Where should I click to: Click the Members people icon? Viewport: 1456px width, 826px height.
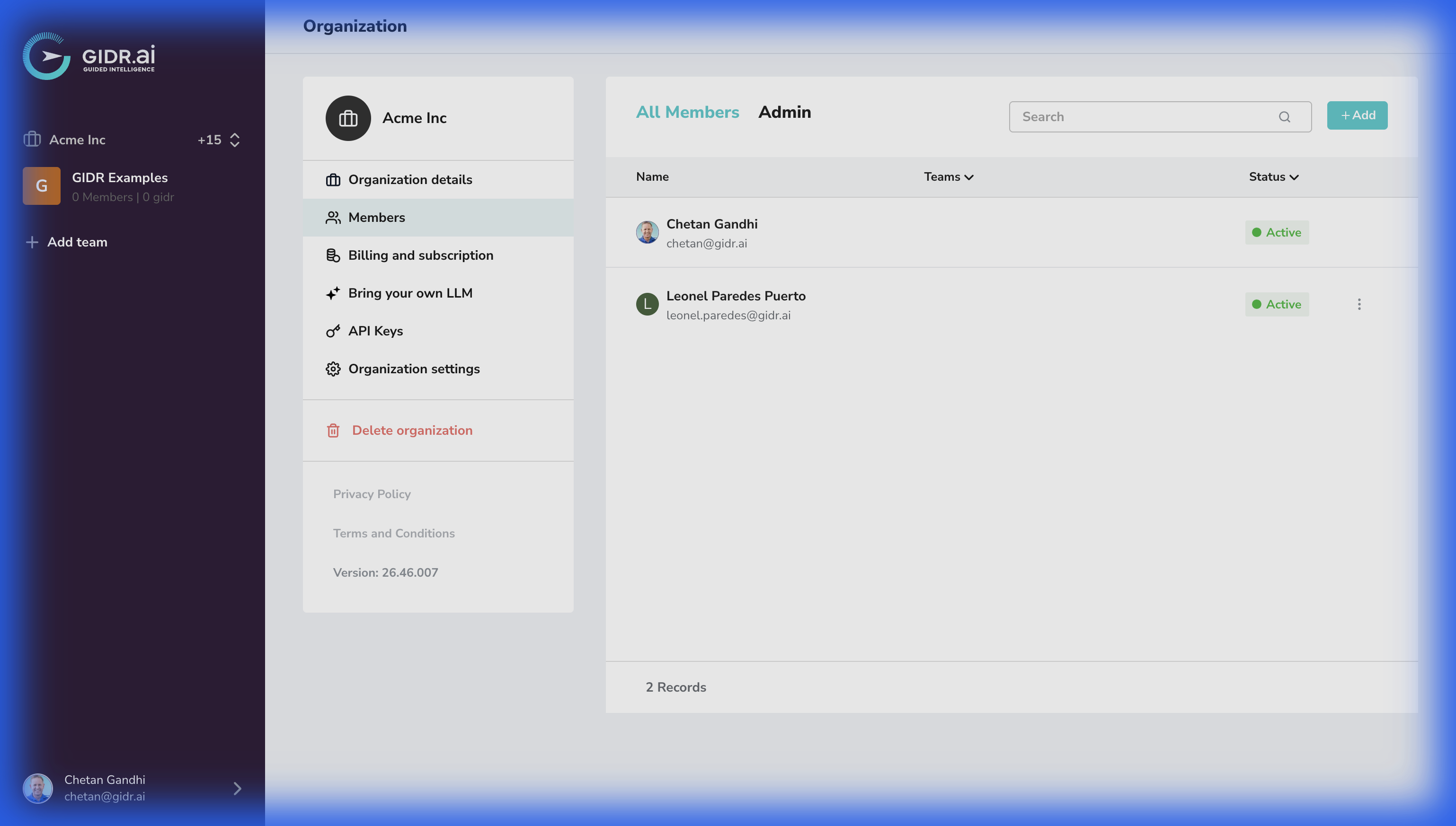click(x=333, y=217)
